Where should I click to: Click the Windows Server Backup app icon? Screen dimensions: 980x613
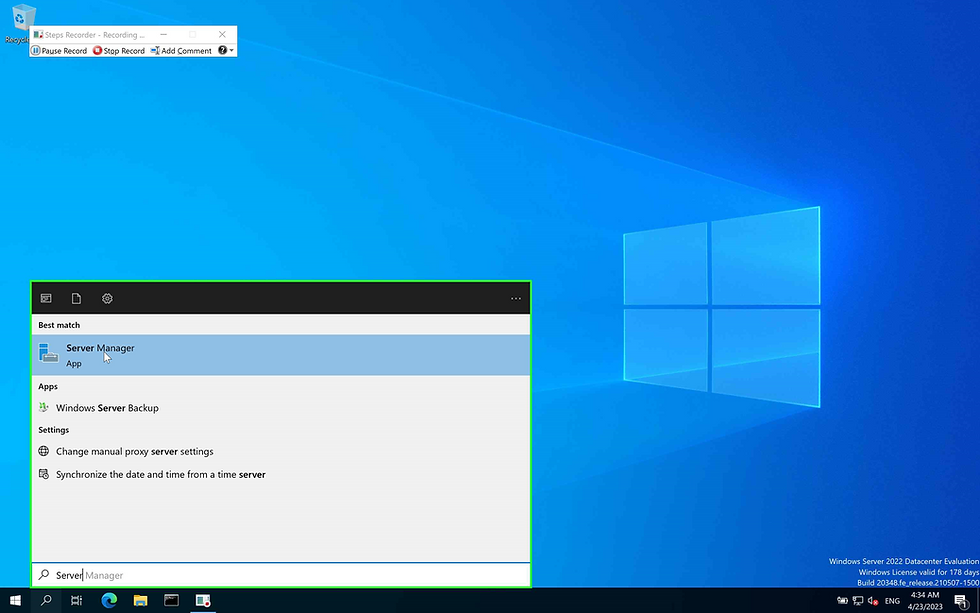coord(44,407)
